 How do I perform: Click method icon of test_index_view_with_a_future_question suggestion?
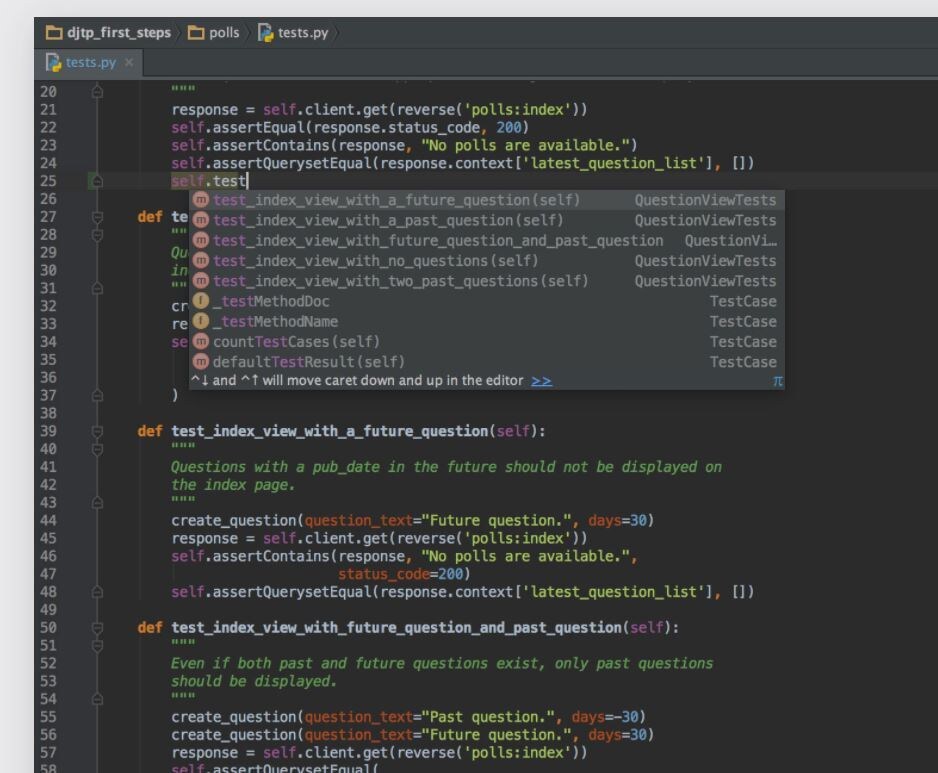202,200
